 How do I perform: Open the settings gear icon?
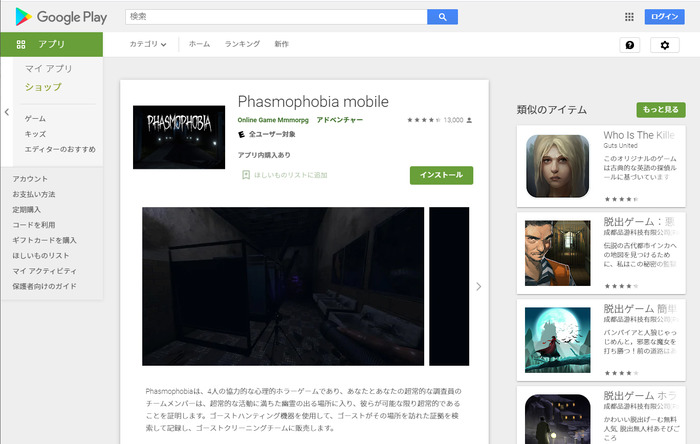click(665, 45)
